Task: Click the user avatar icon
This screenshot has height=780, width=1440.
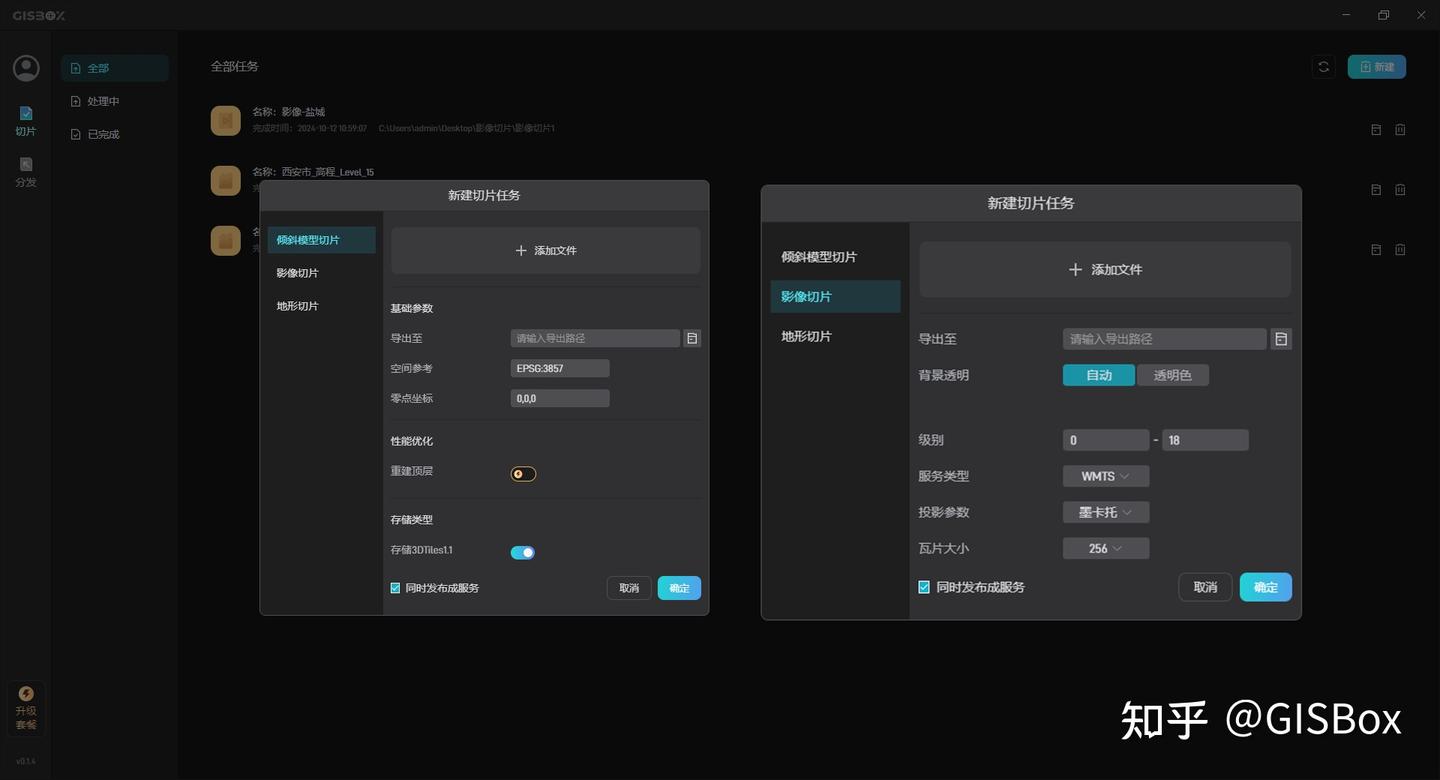Action: pyautogui.click(x=25, y=68)
